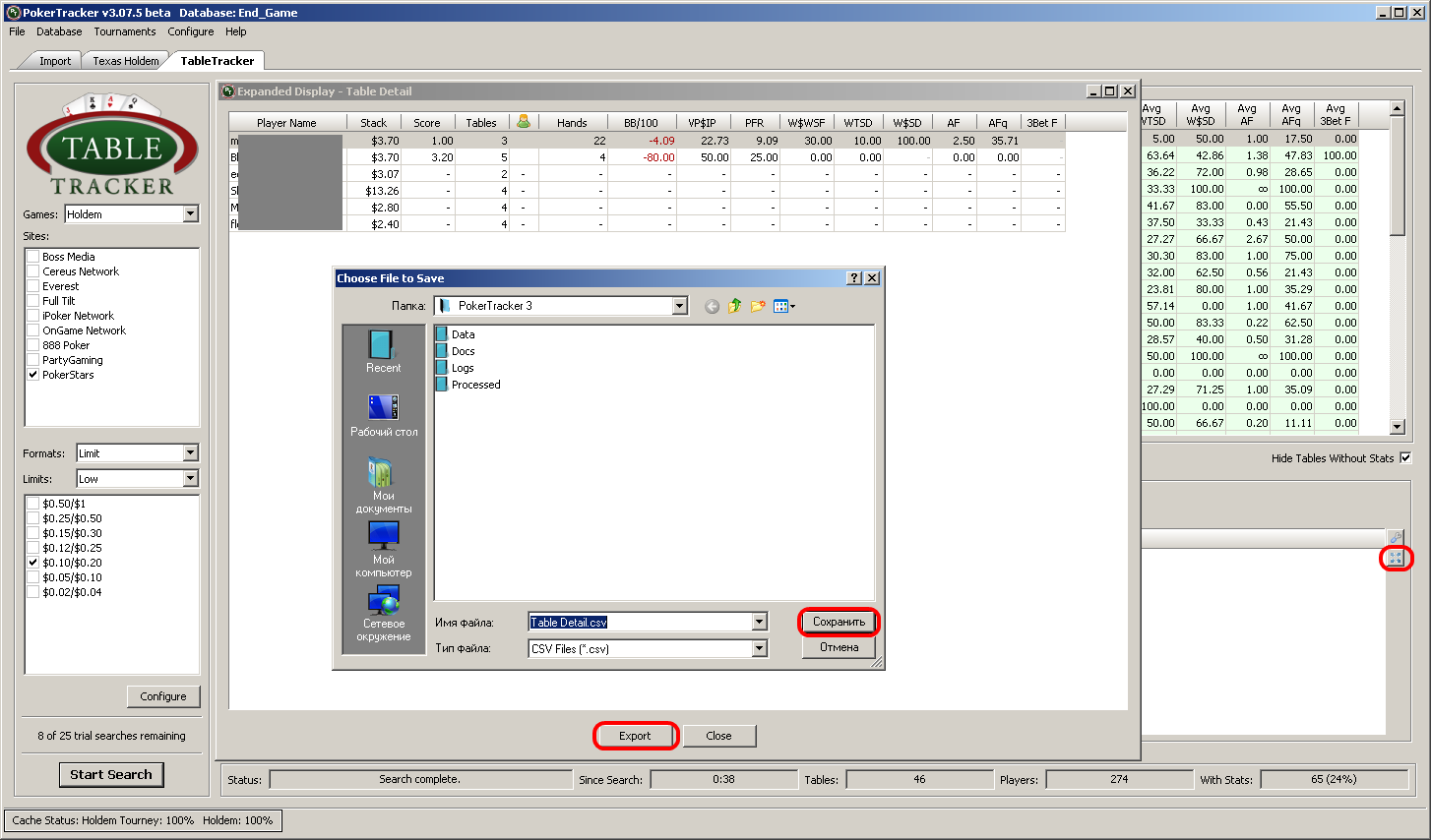This screenshot has width=1431, height=840.
Task: Click the Configure button under limits
Action: (x=163, y=696)
